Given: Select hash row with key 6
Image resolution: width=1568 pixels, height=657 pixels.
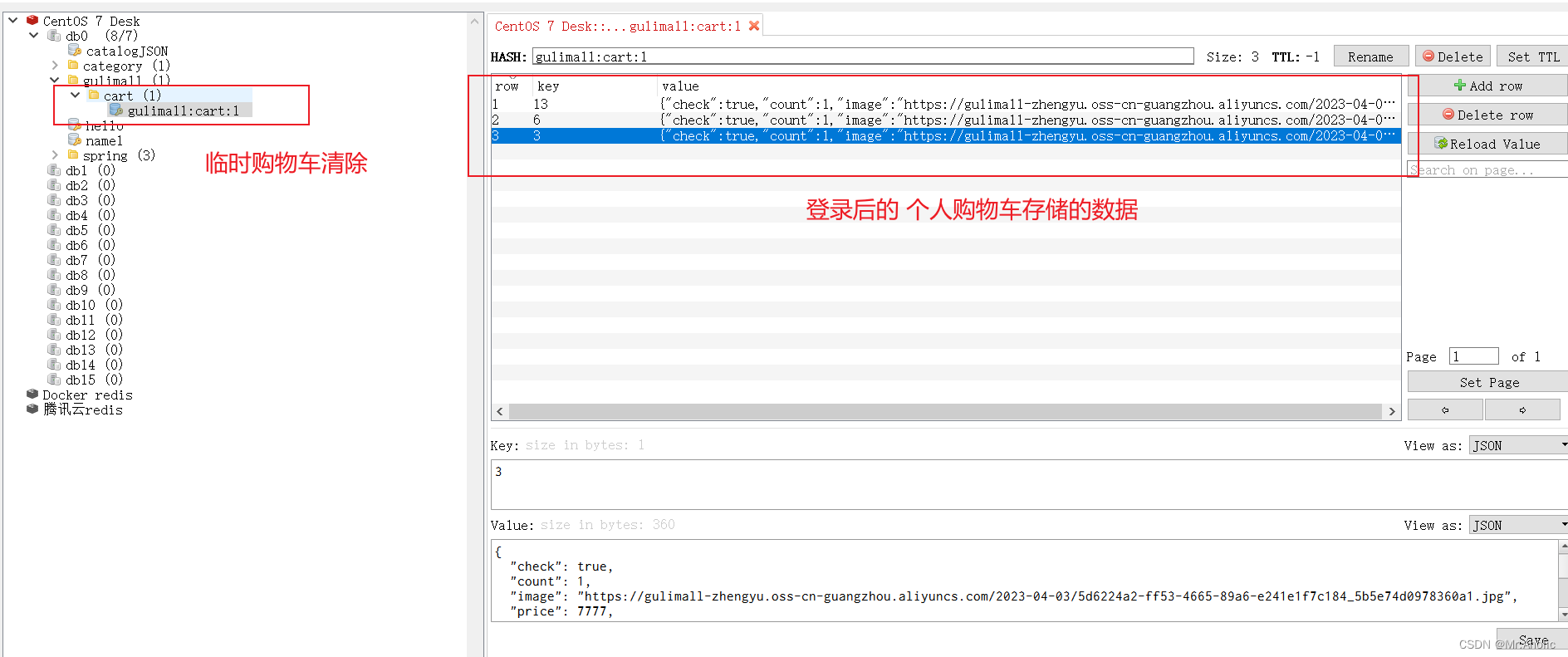Looking at the screenshot, I should 946,120.
